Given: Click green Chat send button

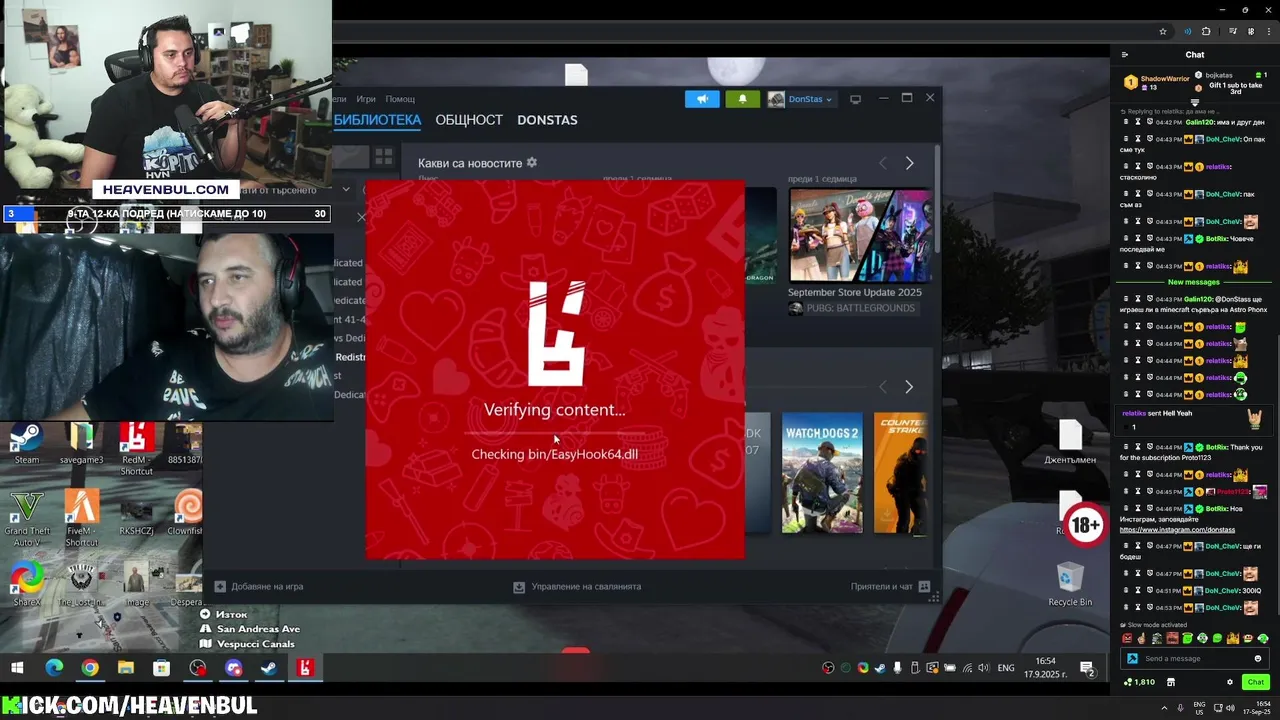Looking at the screenshot, I should point(1256,682).
